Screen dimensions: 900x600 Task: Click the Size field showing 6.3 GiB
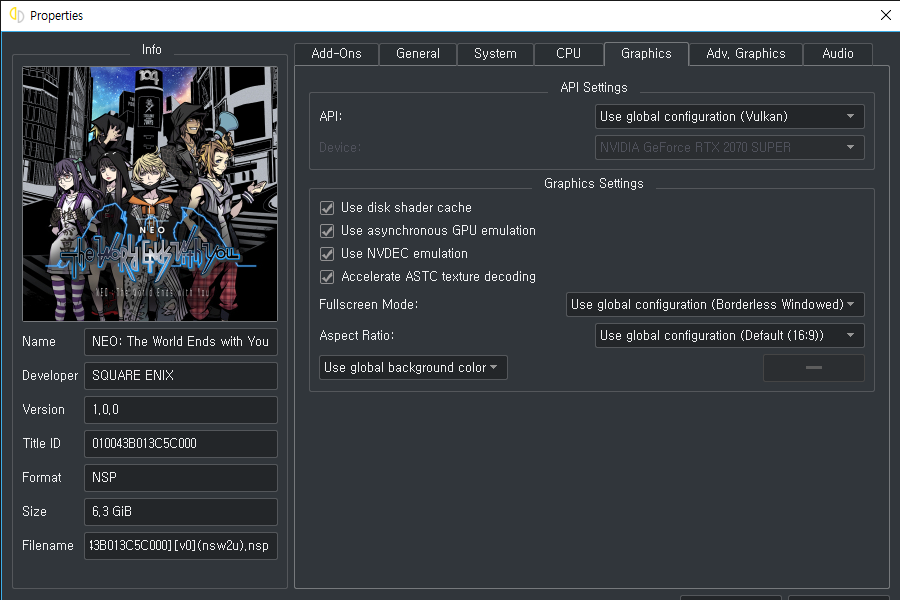pos(181,512)
